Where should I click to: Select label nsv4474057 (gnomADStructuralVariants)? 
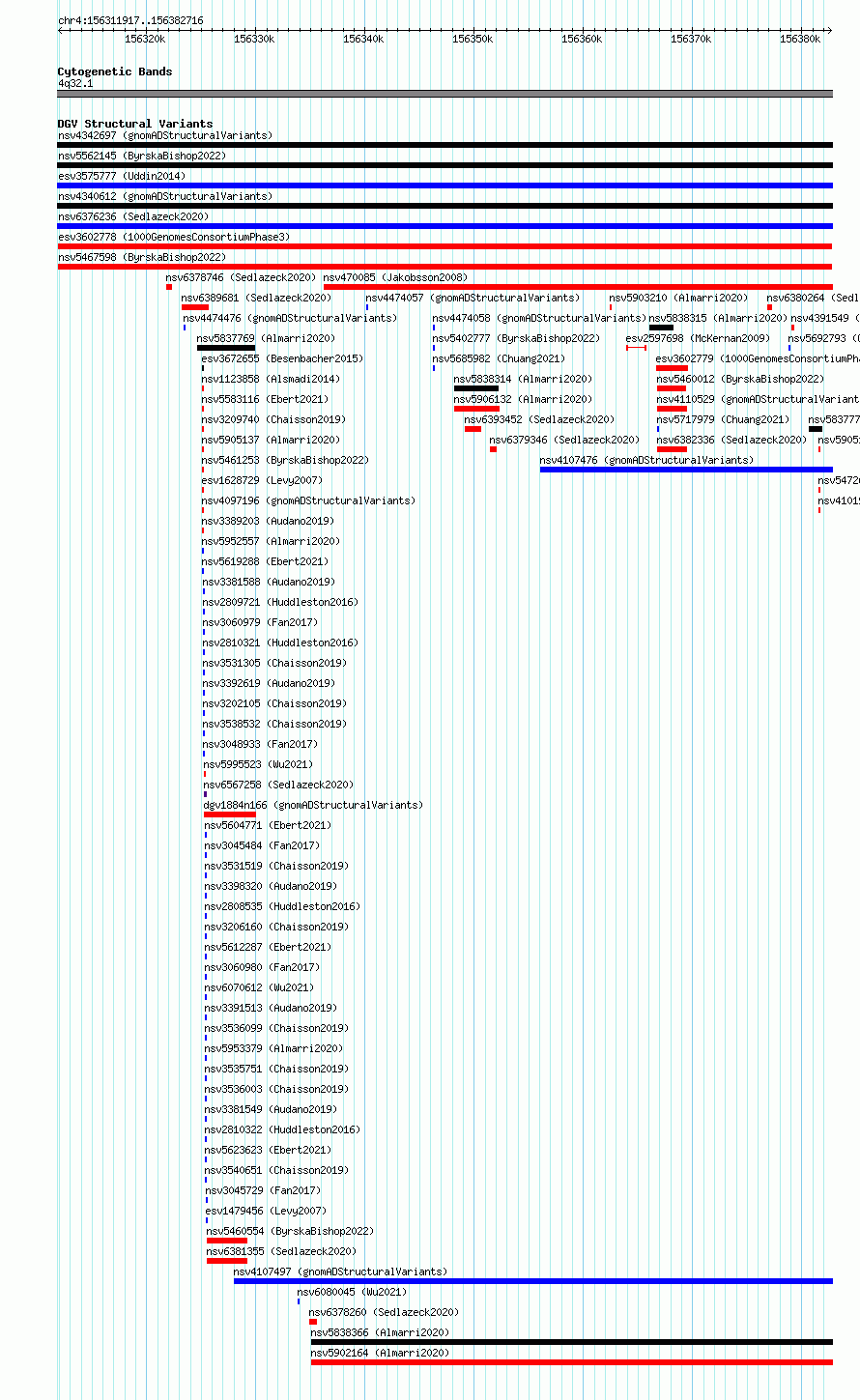473,298
